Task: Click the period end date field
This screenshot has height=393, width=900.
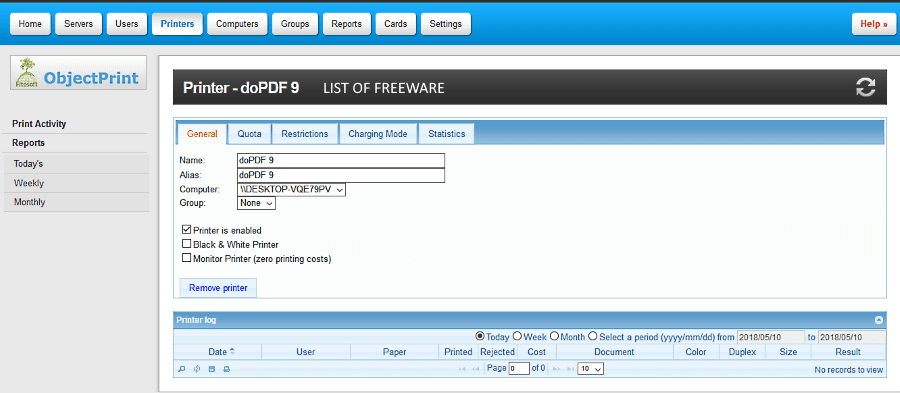Action: point(852,337)
